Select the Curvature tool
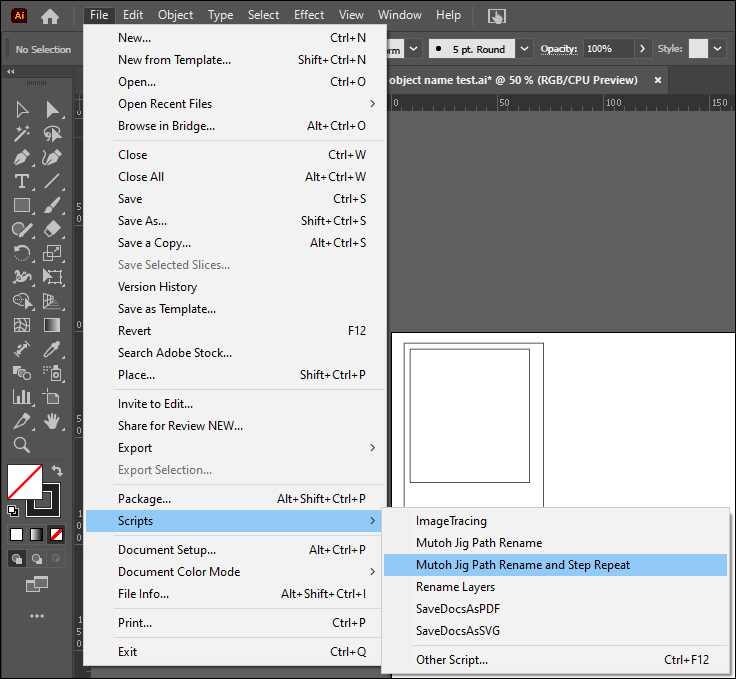Viewport: 736px width, 679px height. click(x=52, y=158)
